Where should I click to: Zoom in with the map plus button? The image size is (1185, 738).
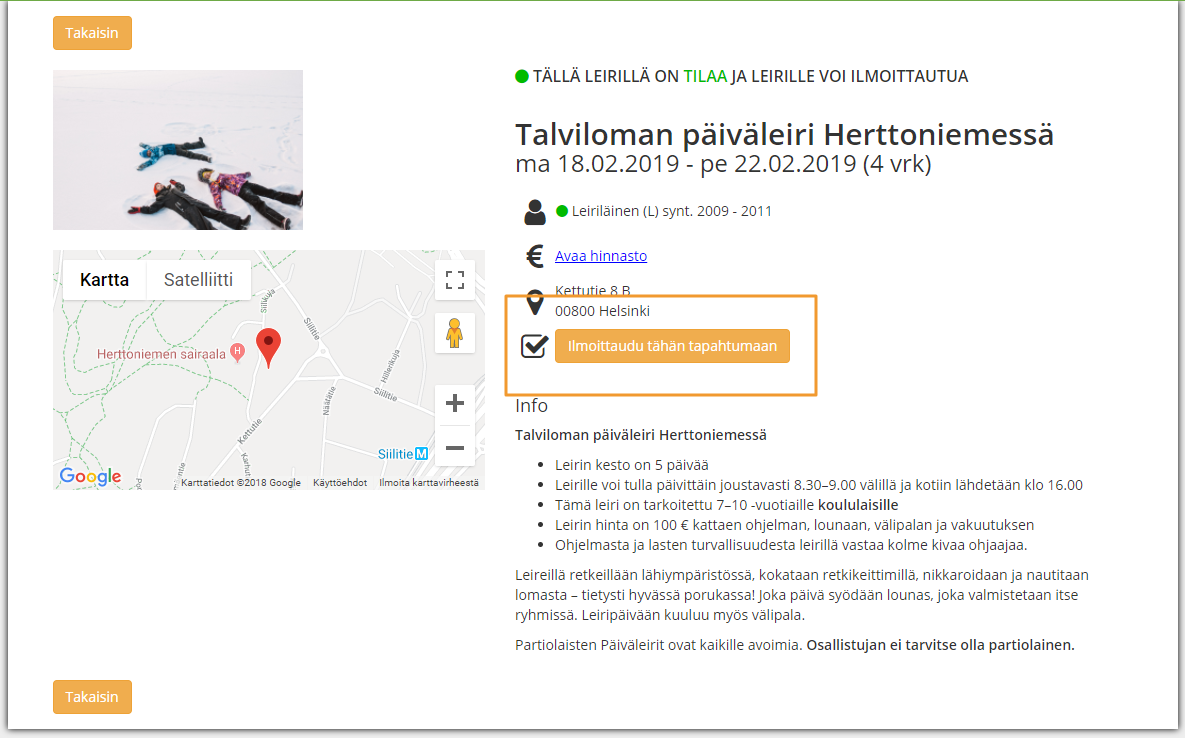coord(454,403)
